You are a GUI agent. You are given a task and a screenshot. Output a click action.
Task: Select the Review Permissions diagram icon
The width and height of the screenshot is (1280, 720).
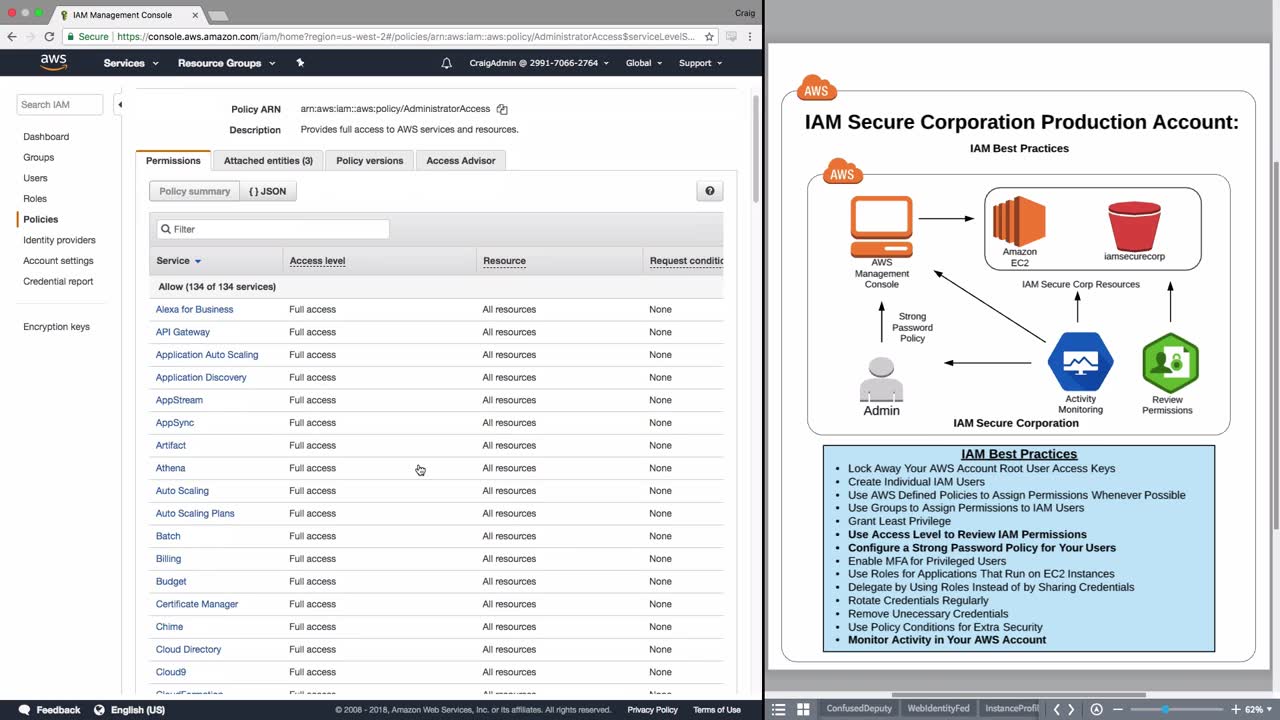coord(1170,363)
